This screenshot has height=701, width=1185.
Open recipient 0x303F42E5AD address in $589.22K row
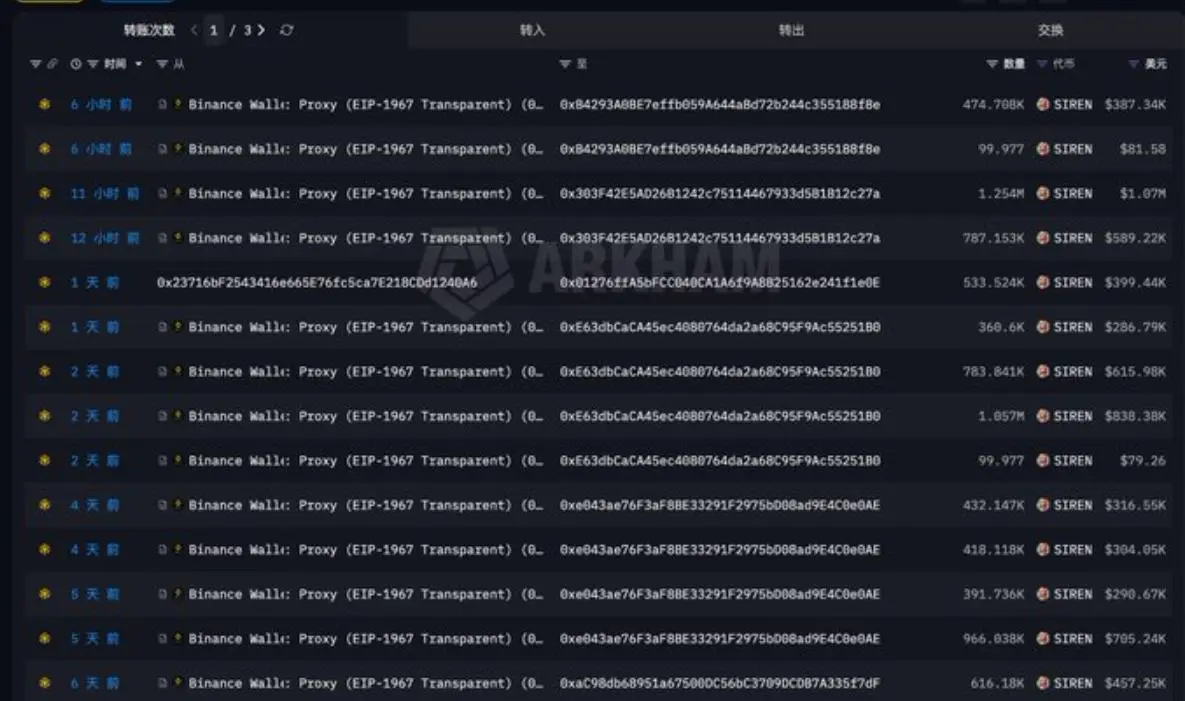click(719, 238)
